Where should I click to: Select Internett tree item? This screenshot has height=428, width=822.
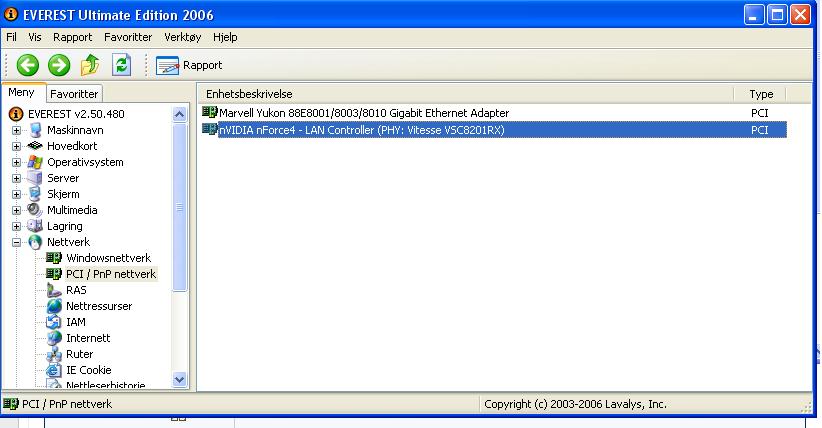pyautogui.click(x=88, y=338)
